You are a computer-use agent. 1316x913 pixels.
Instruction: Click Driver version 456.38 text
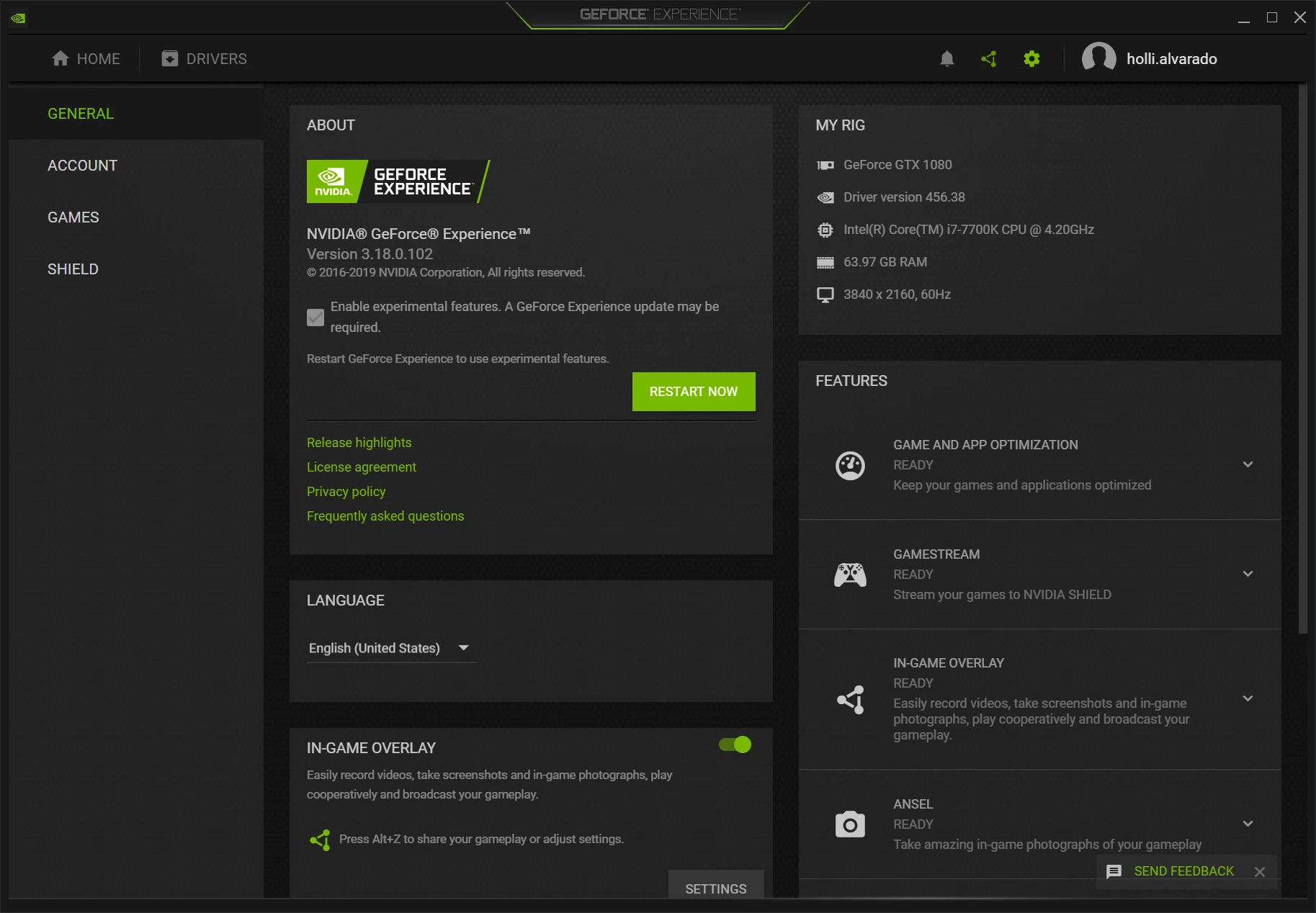(904, 197)
